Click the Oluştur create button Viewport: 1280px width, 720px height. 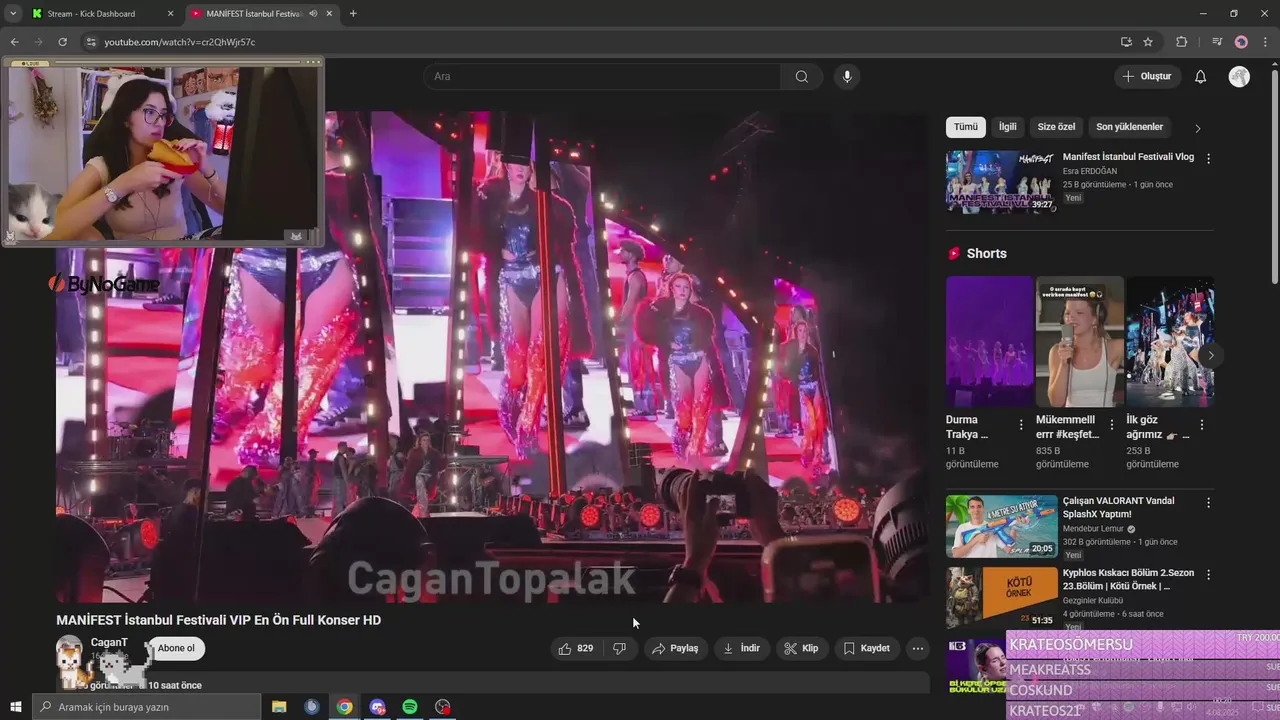coord(1147,77)
